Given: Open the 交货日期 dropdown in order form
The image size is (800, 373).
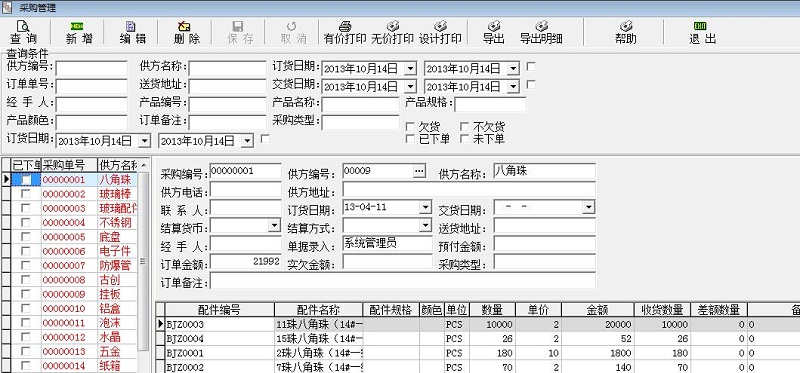Looking at the screenshot, I should coord(589,208).
